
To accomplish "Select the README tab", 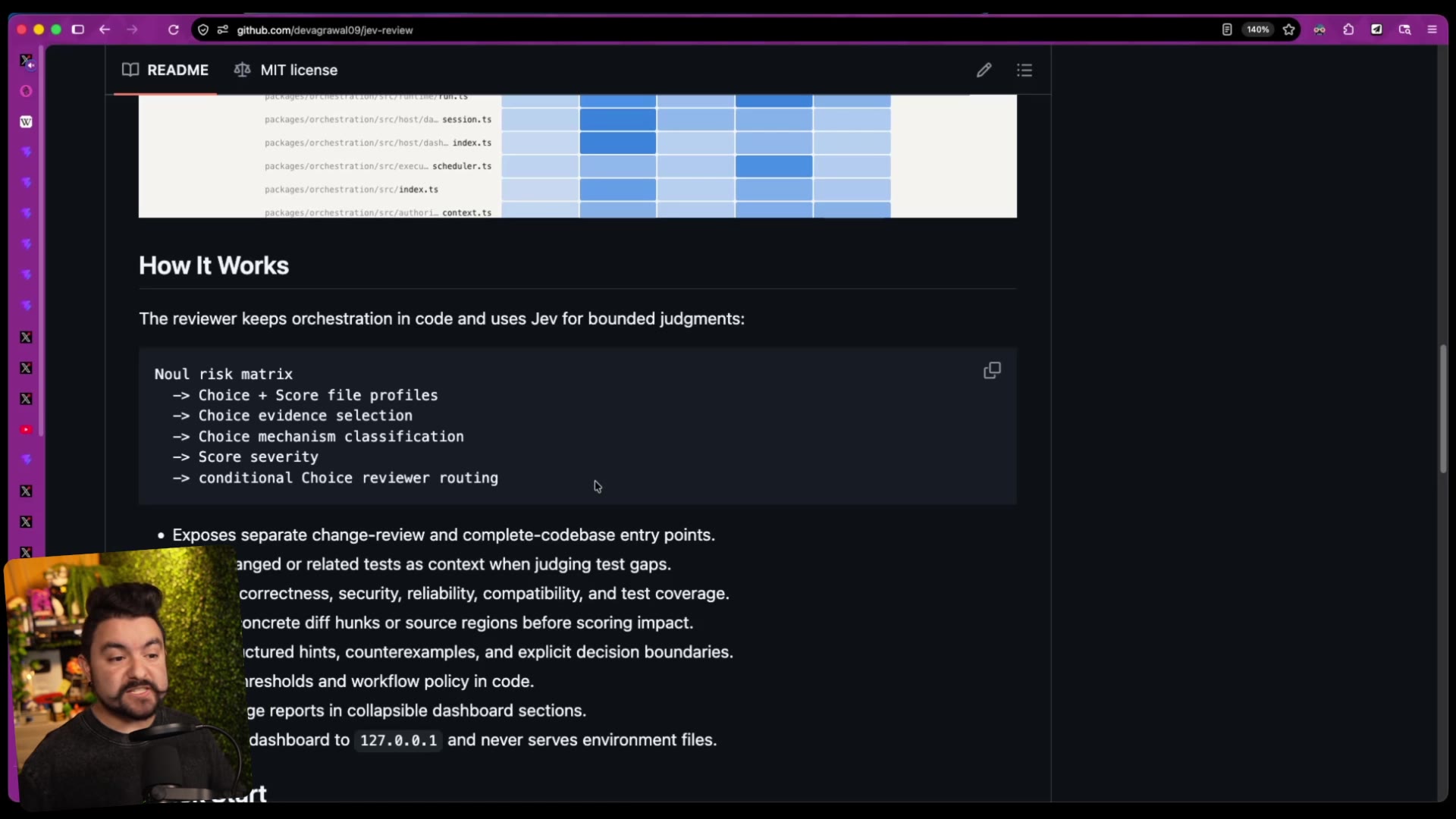I will coord(165,70).
